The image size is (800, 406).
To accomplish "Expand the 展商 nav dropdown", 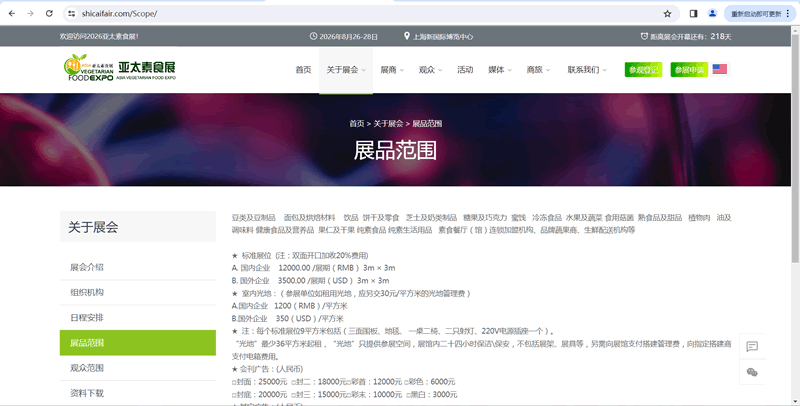I will (390, 70).
